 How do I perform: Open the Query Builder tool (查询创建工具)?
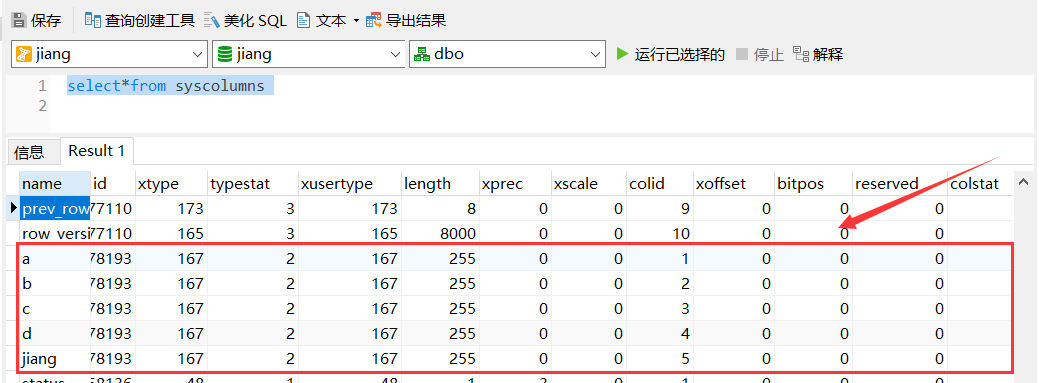coord(140,21)
